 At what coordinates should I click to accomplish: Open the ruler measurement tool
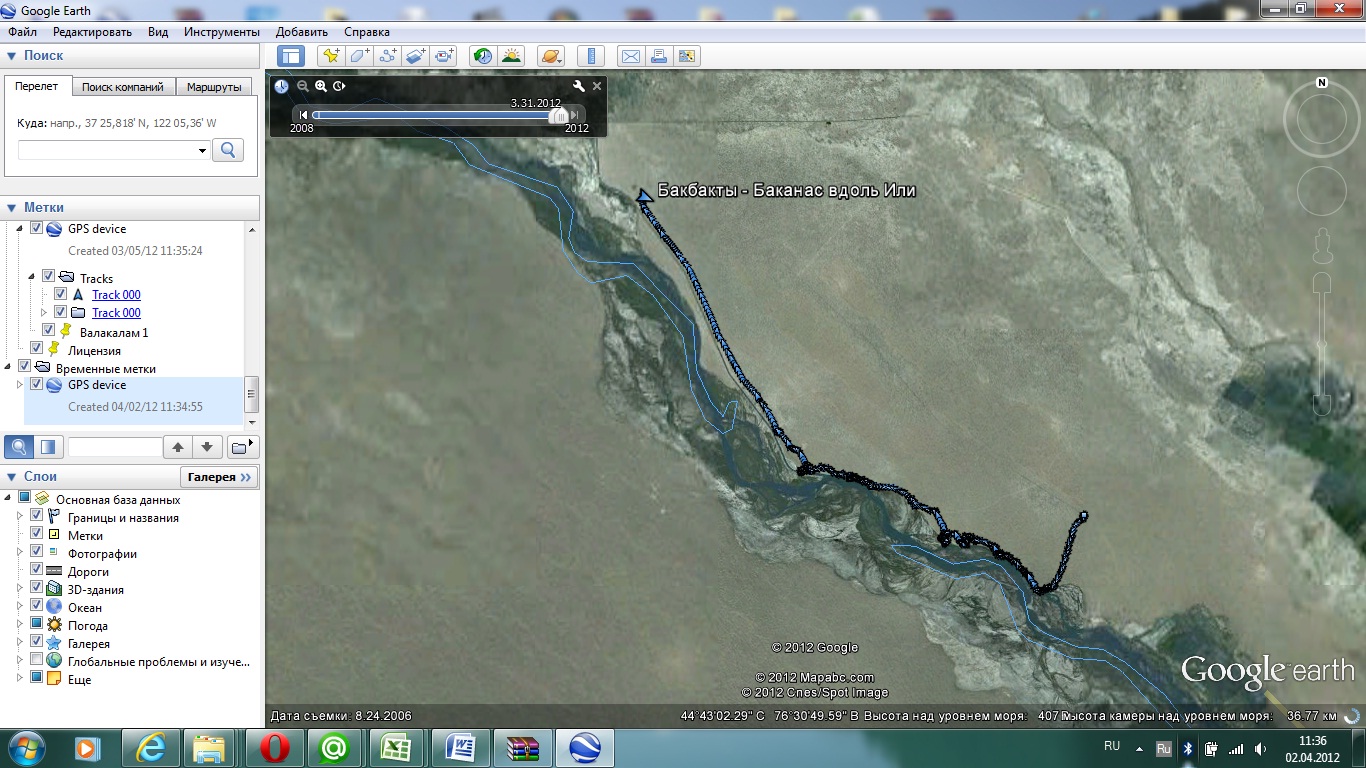tap(591, 56)
